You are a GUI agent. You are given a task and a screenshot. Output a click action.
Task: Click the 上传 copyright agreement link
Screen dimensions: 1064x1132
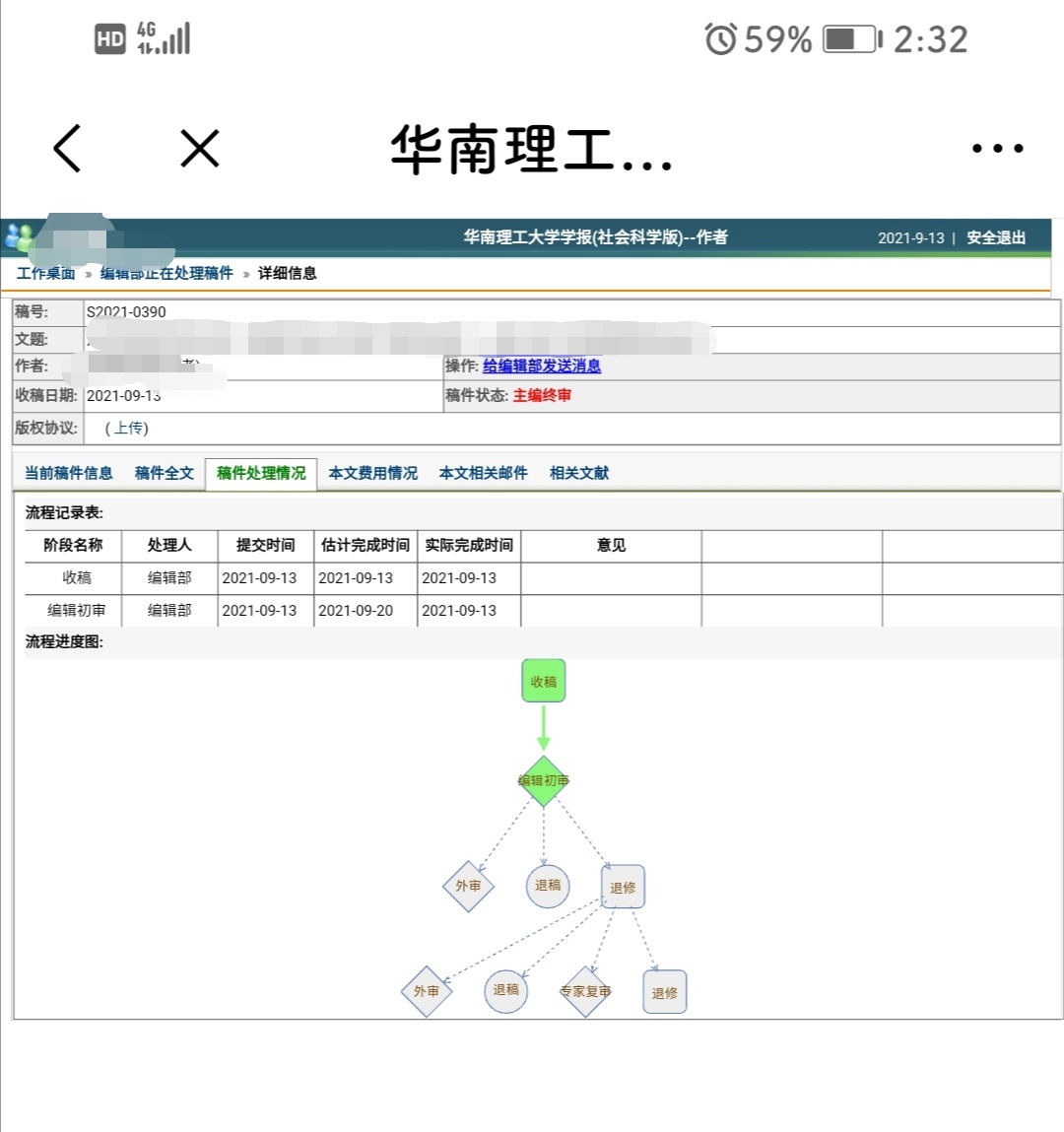tap(128, 428)
